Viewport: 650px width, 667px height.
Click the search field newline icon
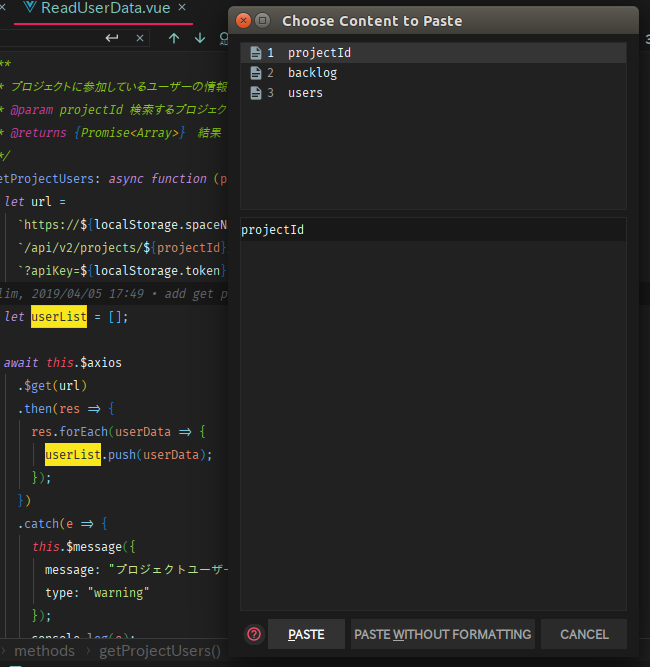click(x=112, y=38)
